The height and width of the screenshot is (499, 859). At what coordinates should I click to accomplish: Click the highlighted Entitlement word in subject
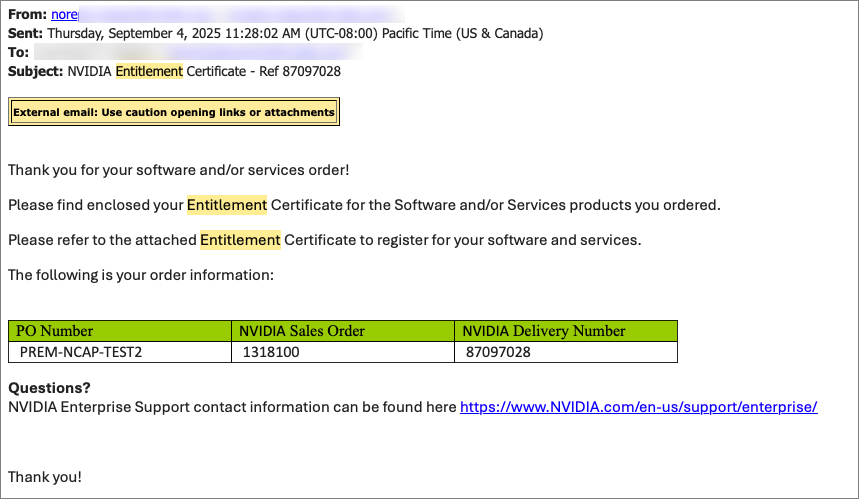pyautogui.click(x=149, y=71)
